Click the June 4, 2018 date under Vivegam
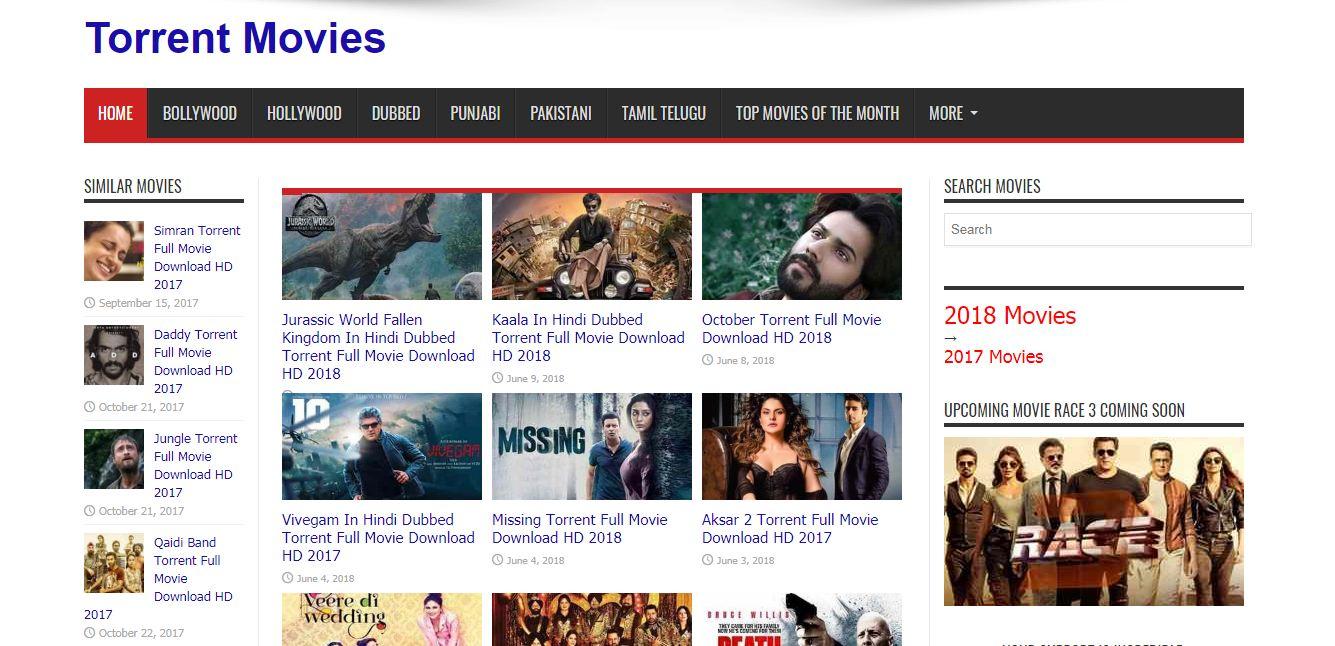 click(325, 579)
